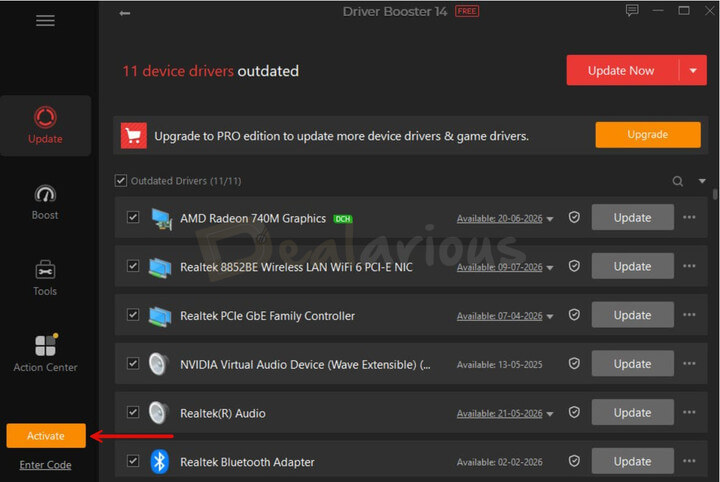Expand version dropdown for 07-04-2026
This screenshot has height=482, width=720.
(550, 316)
